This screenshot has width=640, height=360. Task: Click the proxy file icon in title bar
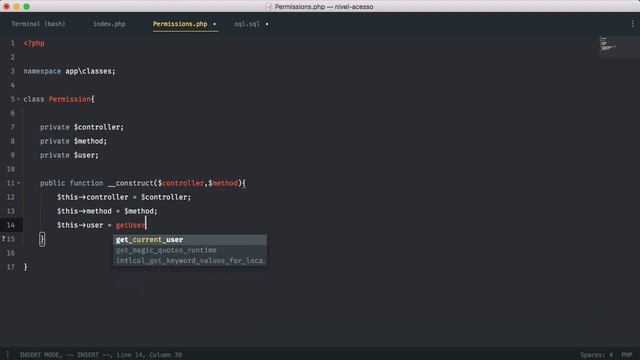coord(269,7)
